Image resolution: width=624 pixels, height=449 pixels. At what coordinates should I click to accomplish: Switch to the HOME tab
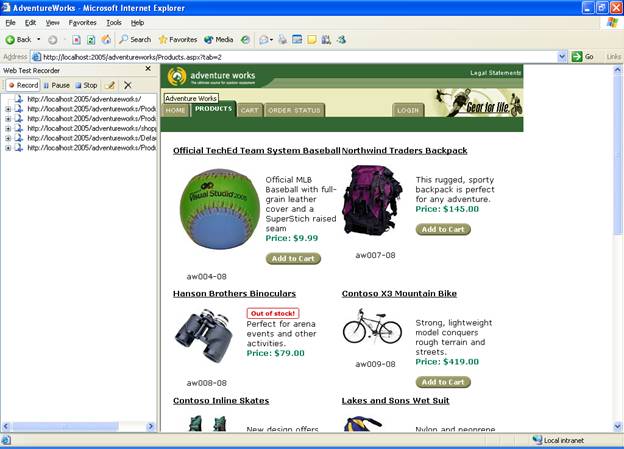pyautogui.click(x=176, y=110)
